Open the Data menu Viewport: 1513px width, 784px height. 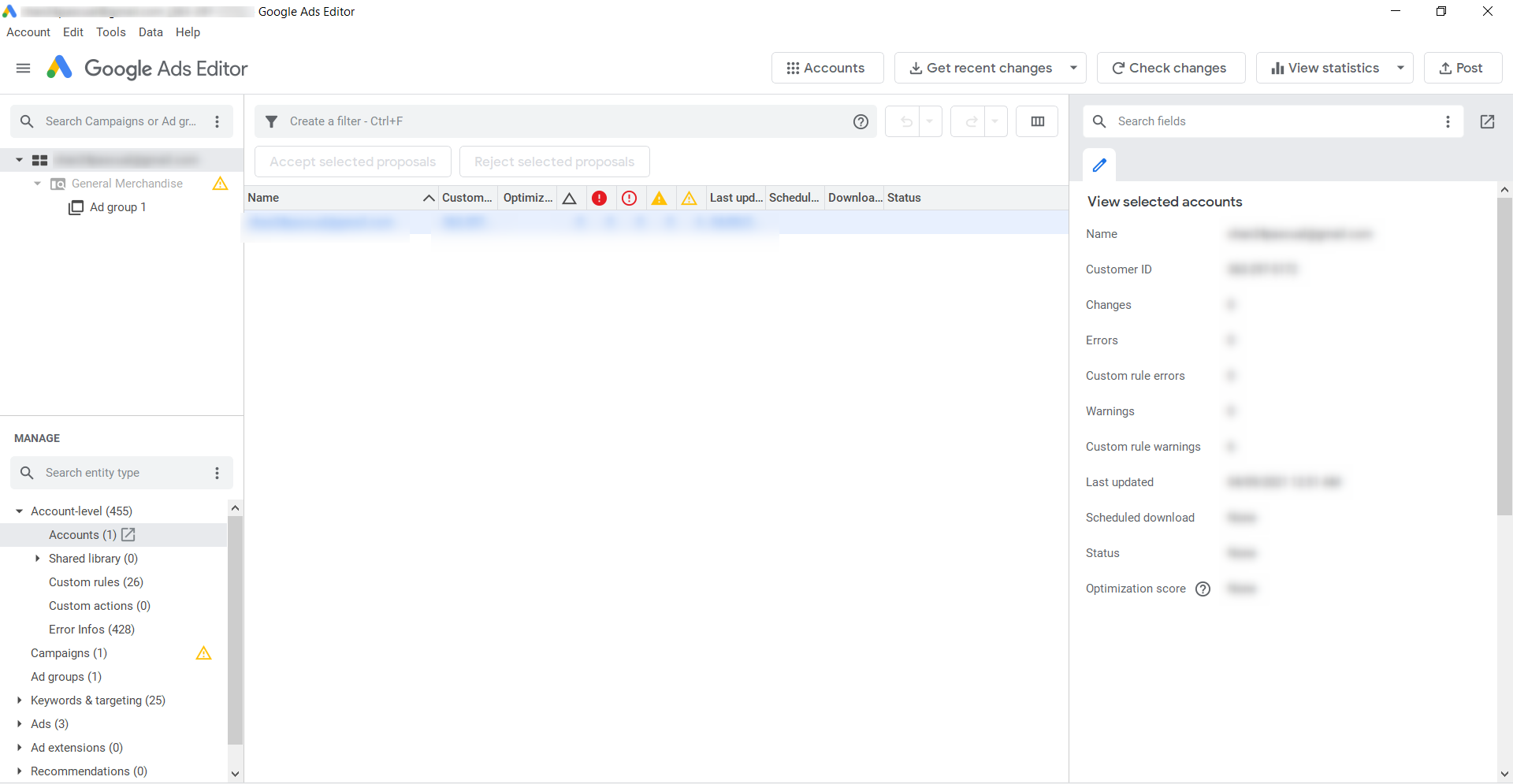(x=151, y=32)
